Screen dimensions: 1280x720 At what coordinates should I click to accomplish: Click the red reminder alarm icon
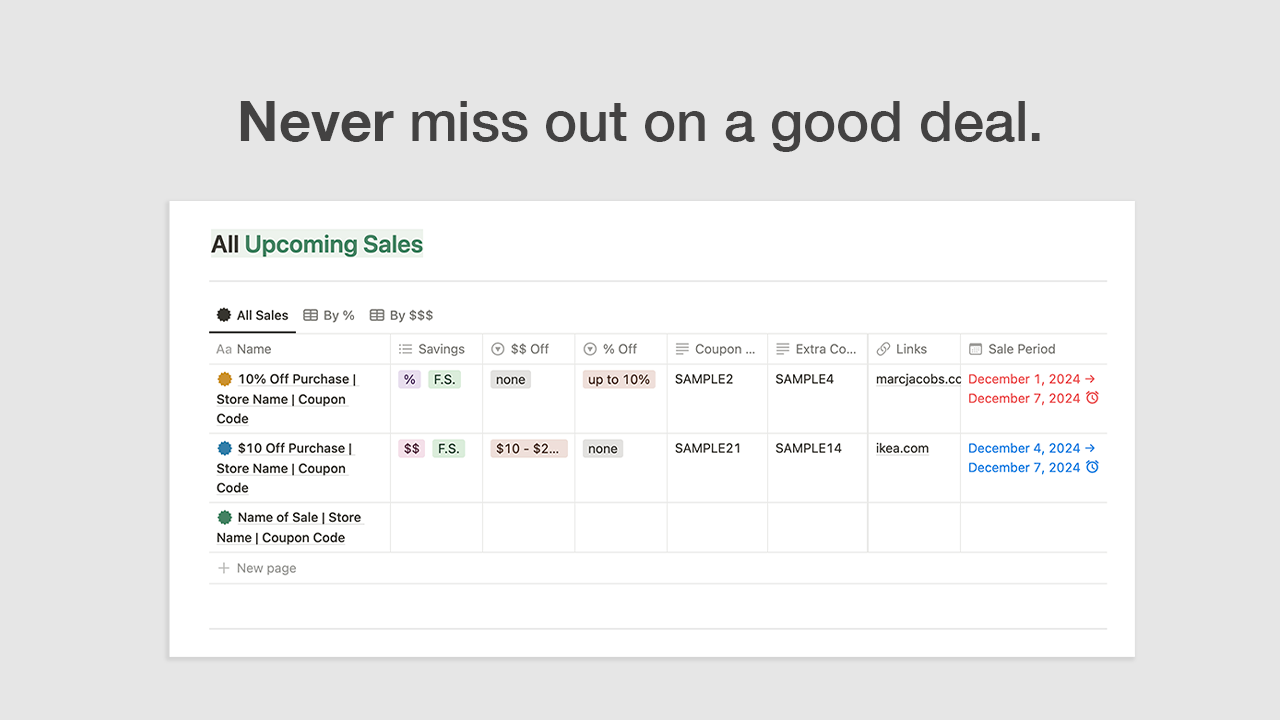pos(1092,398)
